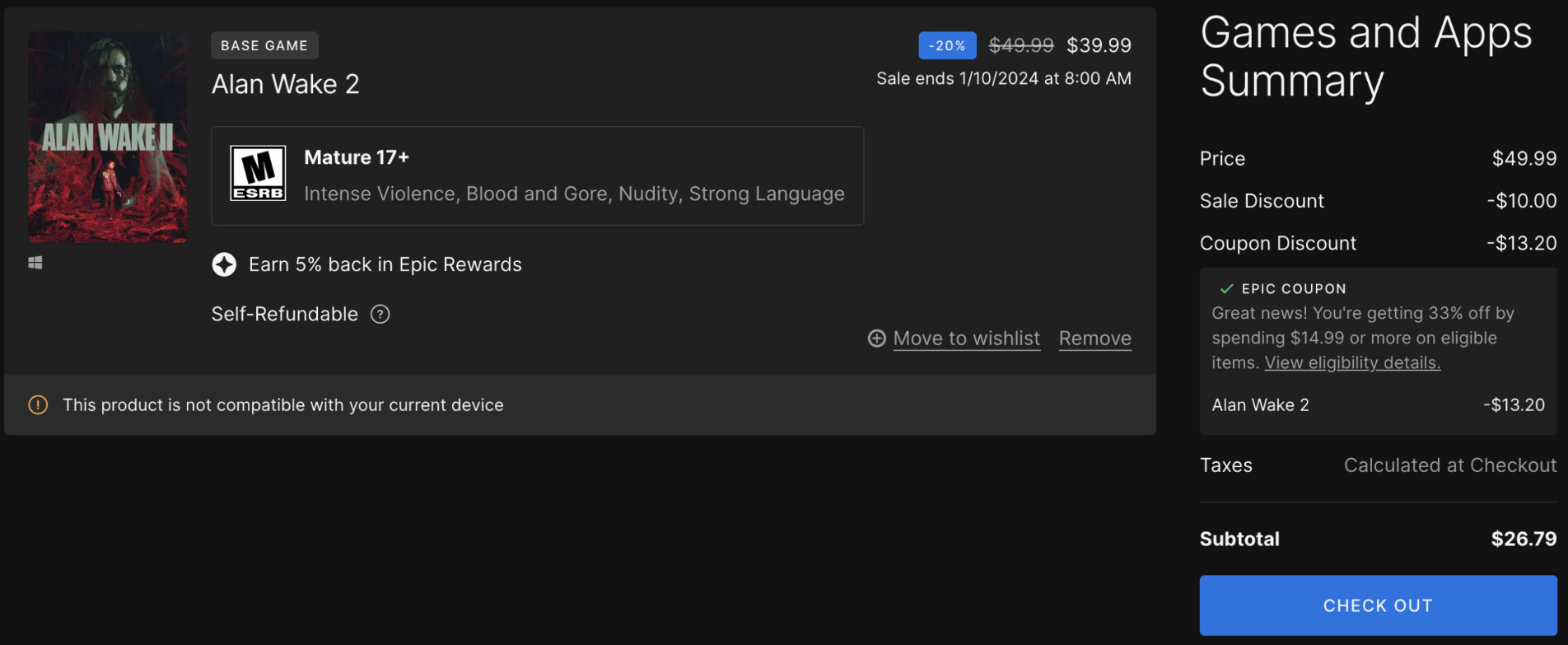Screen dimensions: 1568x645
Task: Click the blue -20% discount badge
Action: point(947,46)
